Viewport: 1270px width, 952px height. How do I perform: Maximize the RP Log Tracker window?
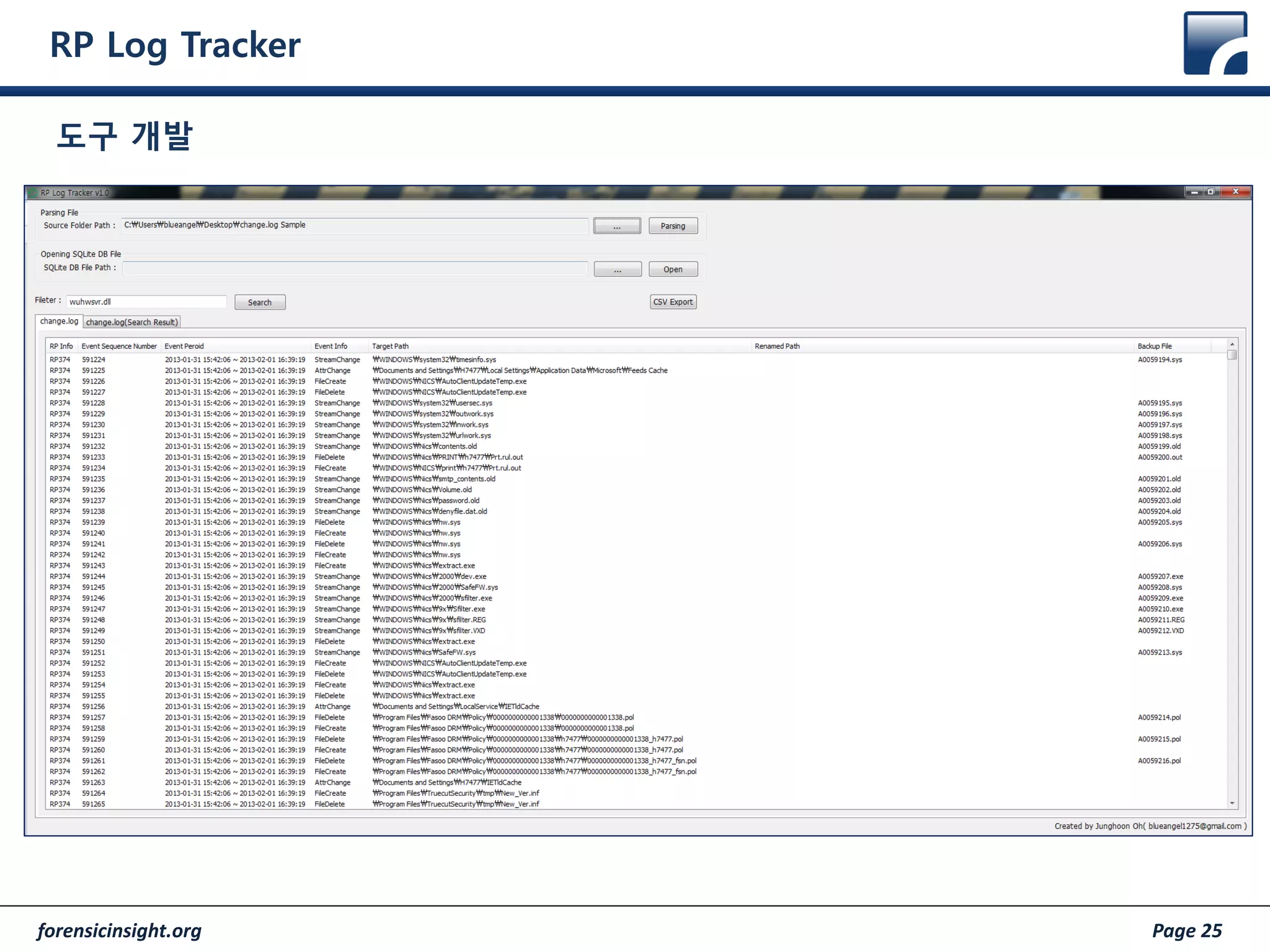tap(1210, 192)
